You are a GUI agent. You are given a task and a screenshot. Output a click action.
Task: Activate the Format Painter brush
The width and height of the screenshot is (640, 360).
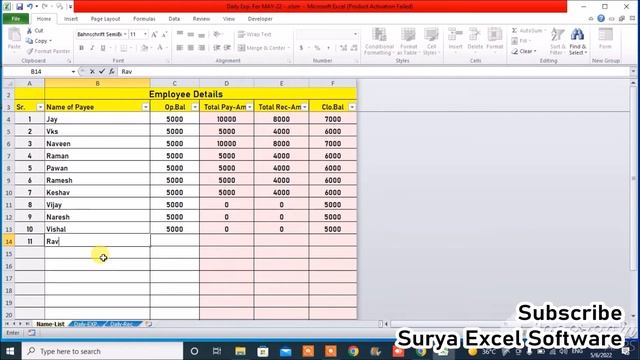(x=48, y=51)
